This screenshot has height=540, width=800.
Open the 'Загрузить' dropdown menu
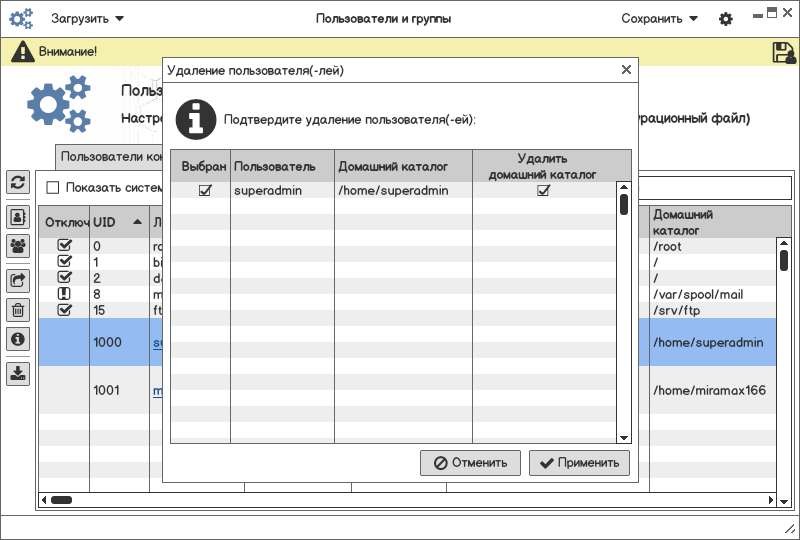(x=88, y=19)
